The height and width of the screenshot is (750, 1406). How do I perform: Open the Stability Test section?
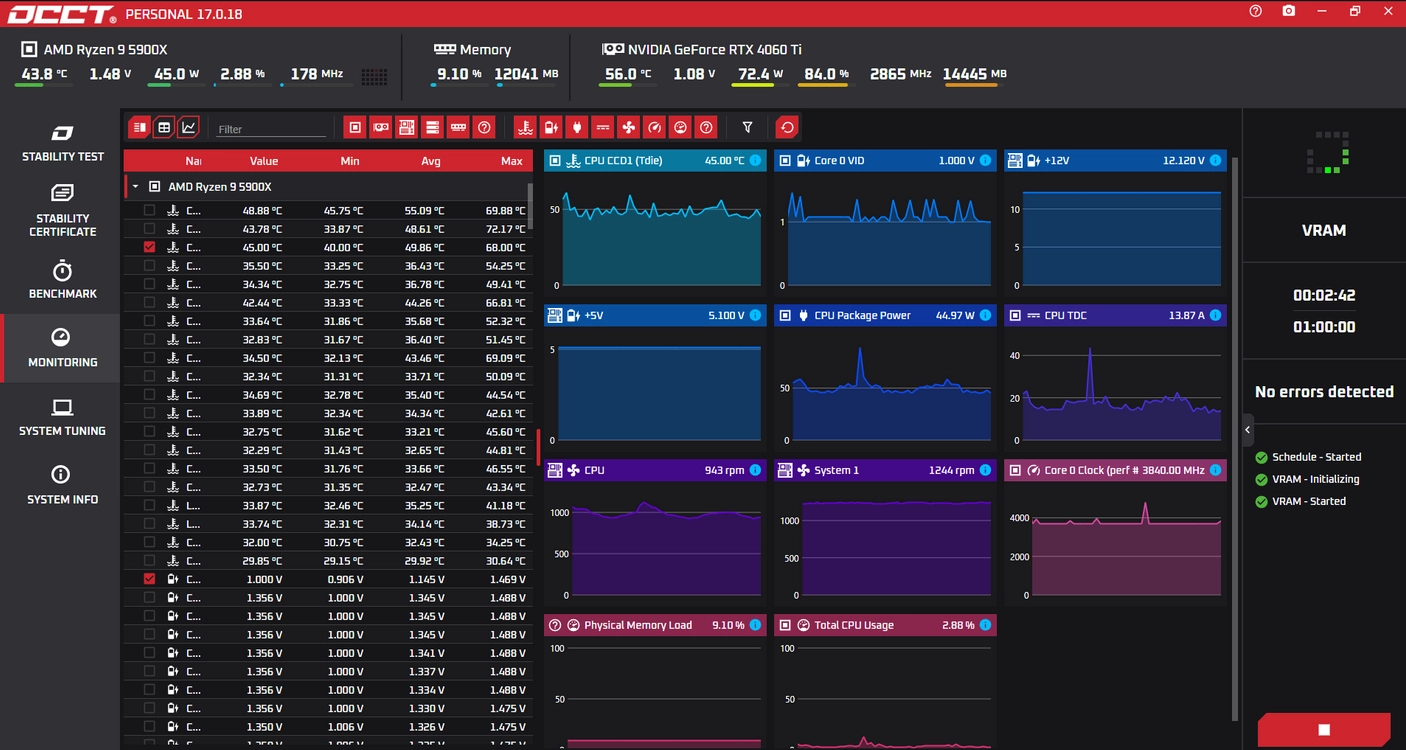tap(62, 143)
